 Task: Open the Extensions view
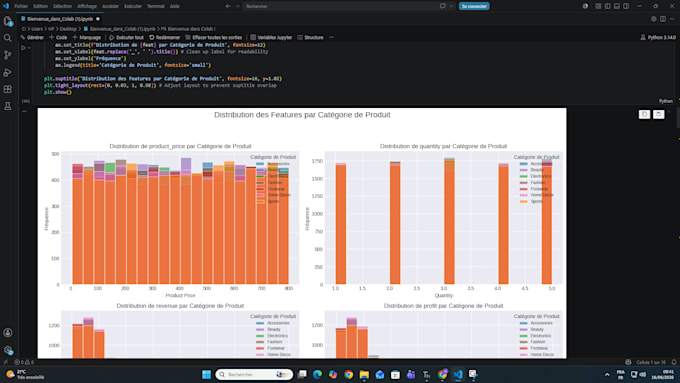(x=8, y=89)
